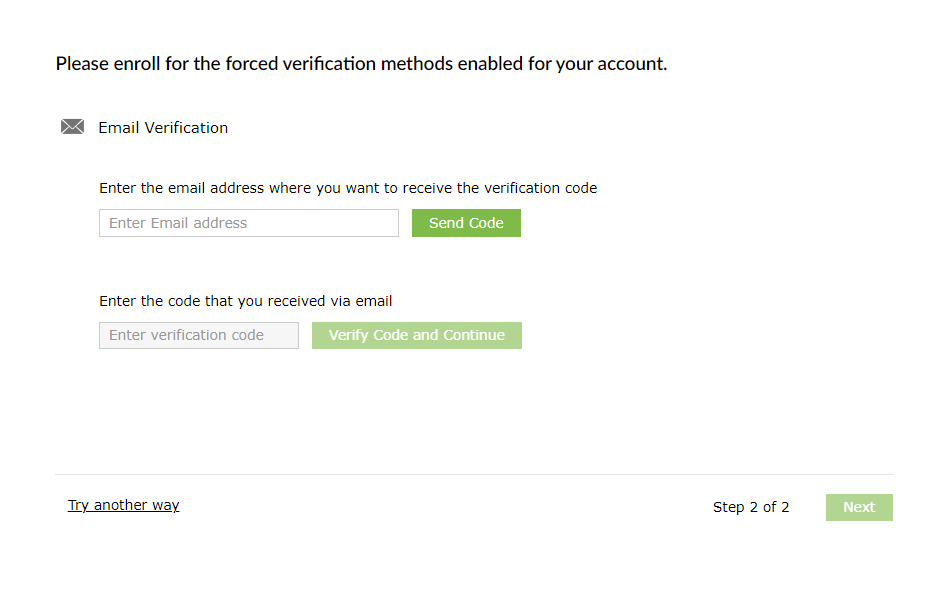Viewport: 934px width, 592px height.
Task: Focus the Enter Email address field
Action: click(x=249, y=223)
